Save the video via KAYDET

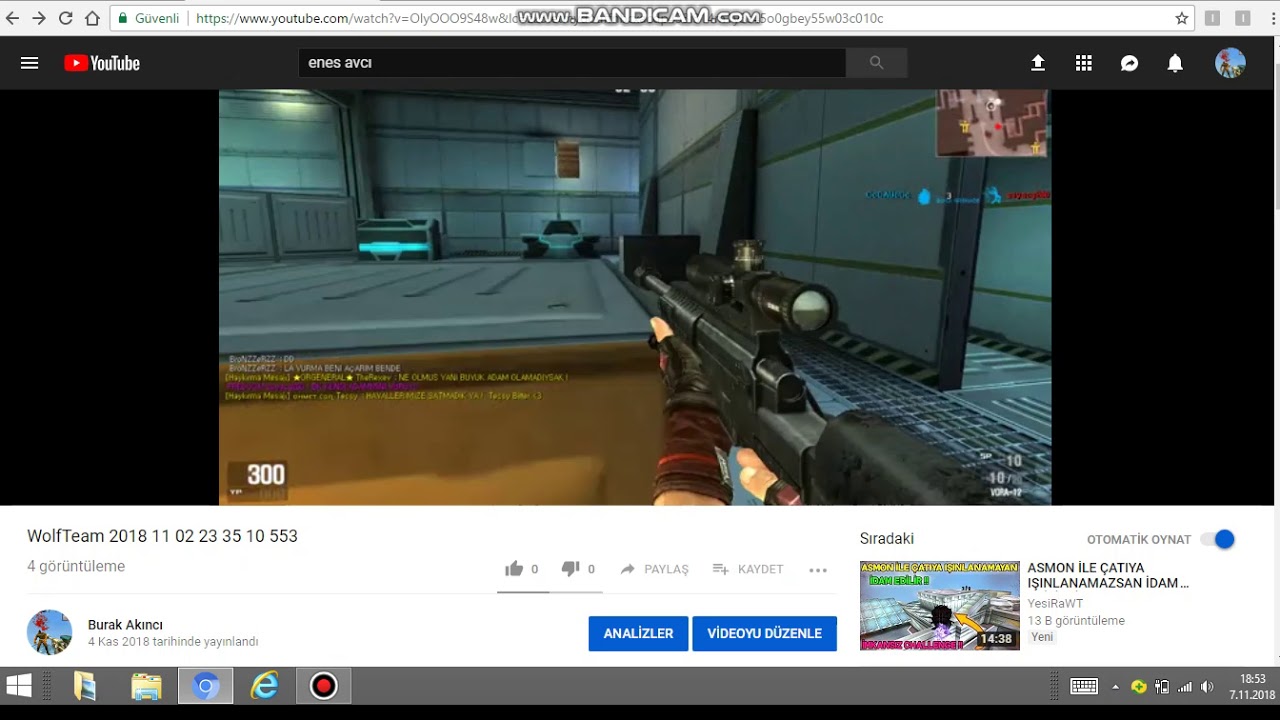coord(748,569)
